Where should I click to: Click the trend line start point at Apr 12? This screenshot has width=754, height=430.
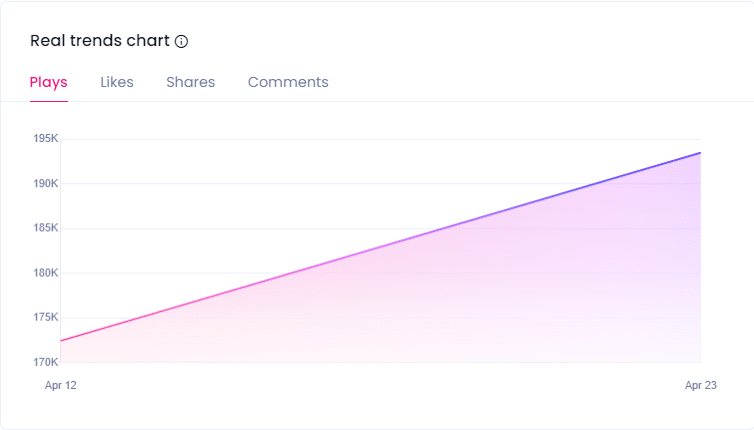(61, 341)
